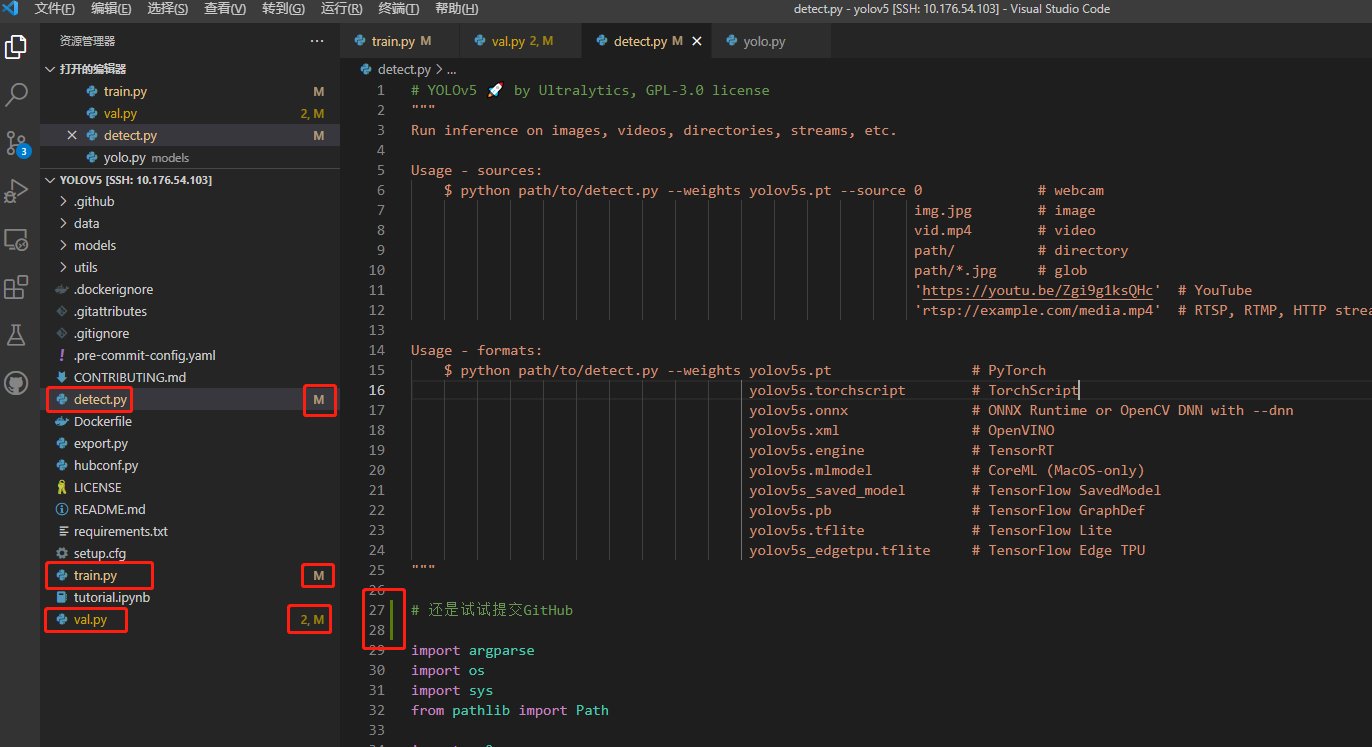
Task: Select yolo.py models in open editors list
Action: click(190, 157)
